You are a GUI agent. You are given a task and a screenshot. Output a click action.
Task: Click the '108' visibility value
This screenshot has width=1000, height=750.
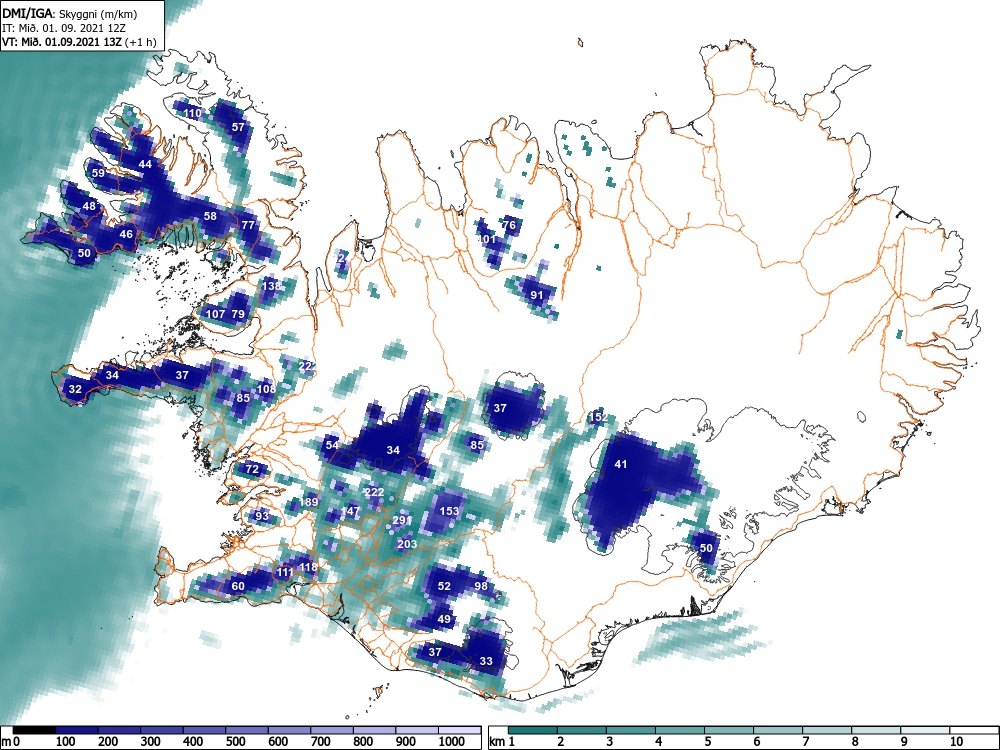[x=266, y=388]
